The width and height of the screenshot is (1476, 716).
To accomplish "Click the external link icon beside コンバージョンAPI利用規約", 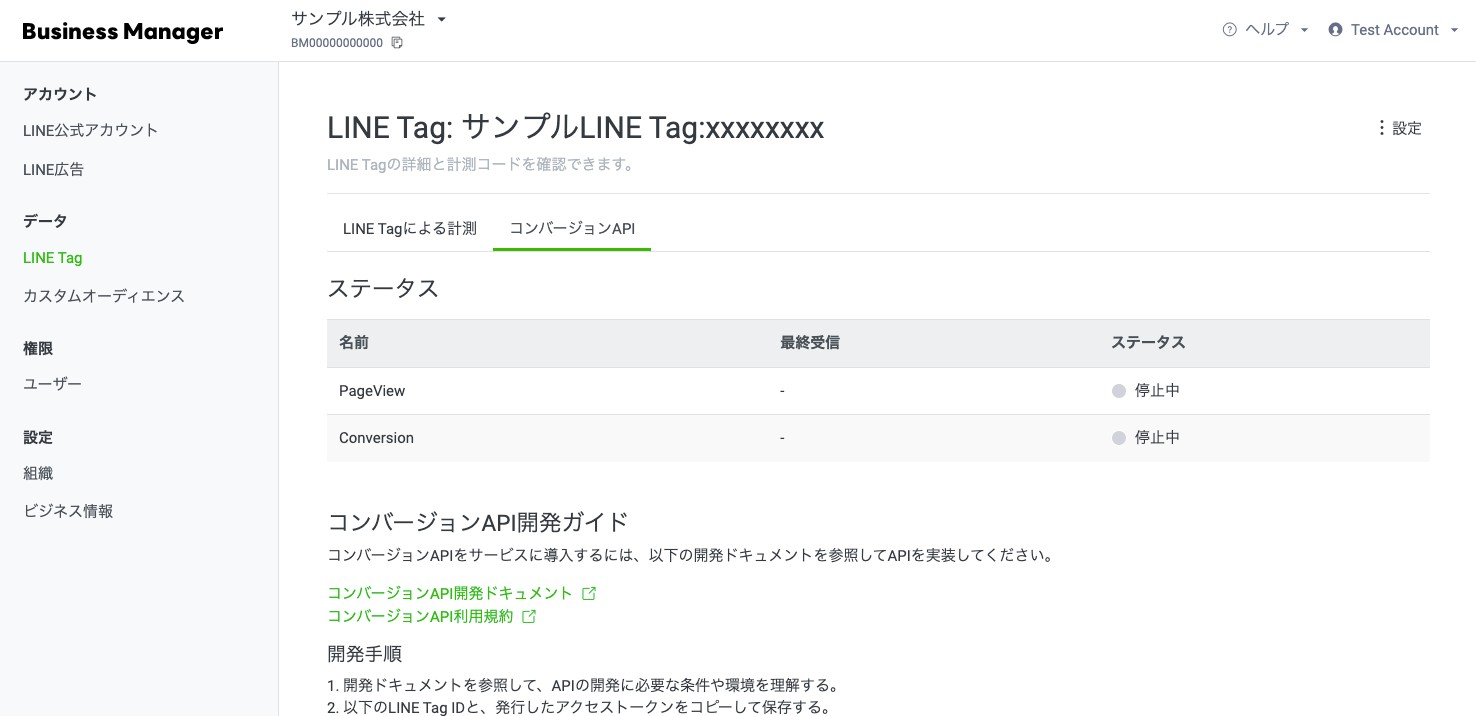I will 531,616.
